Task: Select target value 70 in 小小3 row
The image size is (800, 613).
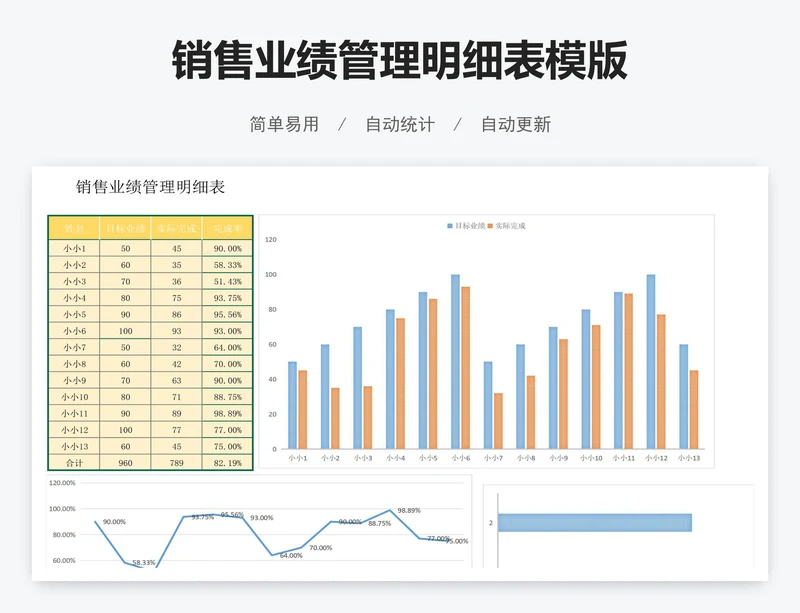Action: [x=126, y=281]
